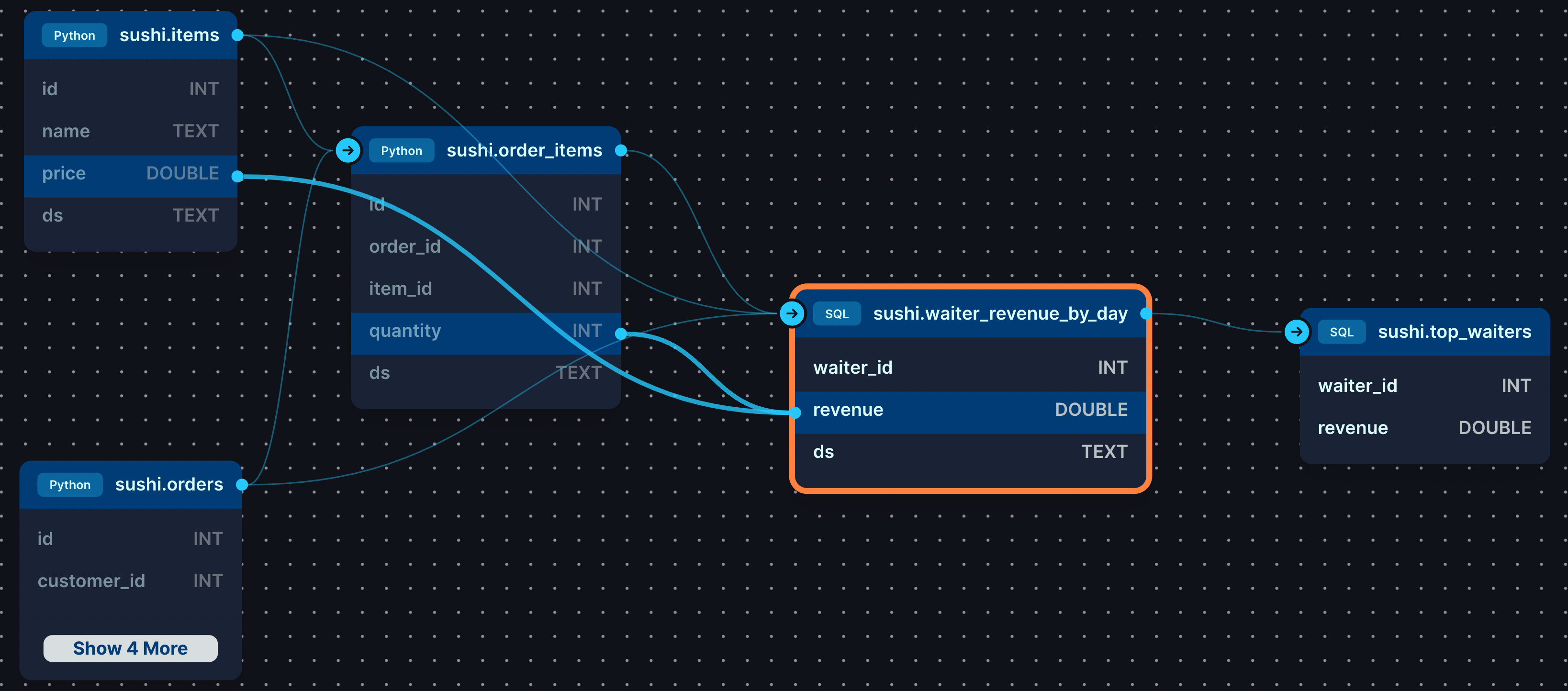Viewport: 1568px width, 691px height.
Task: Click the arrow icon on sushi.top_waiters node
Action: tap(1297, 332)
